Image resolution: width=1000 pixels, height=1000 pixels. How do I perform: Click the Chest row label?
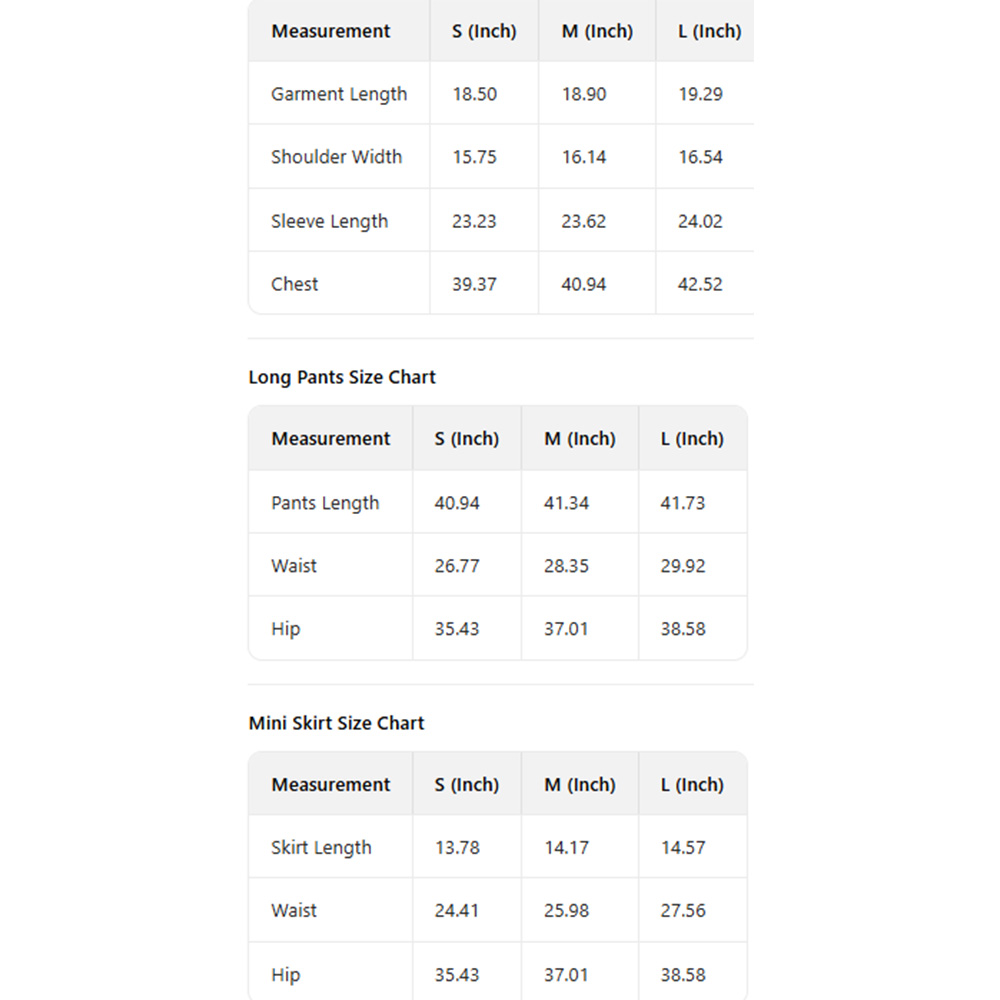pos(294,284)
